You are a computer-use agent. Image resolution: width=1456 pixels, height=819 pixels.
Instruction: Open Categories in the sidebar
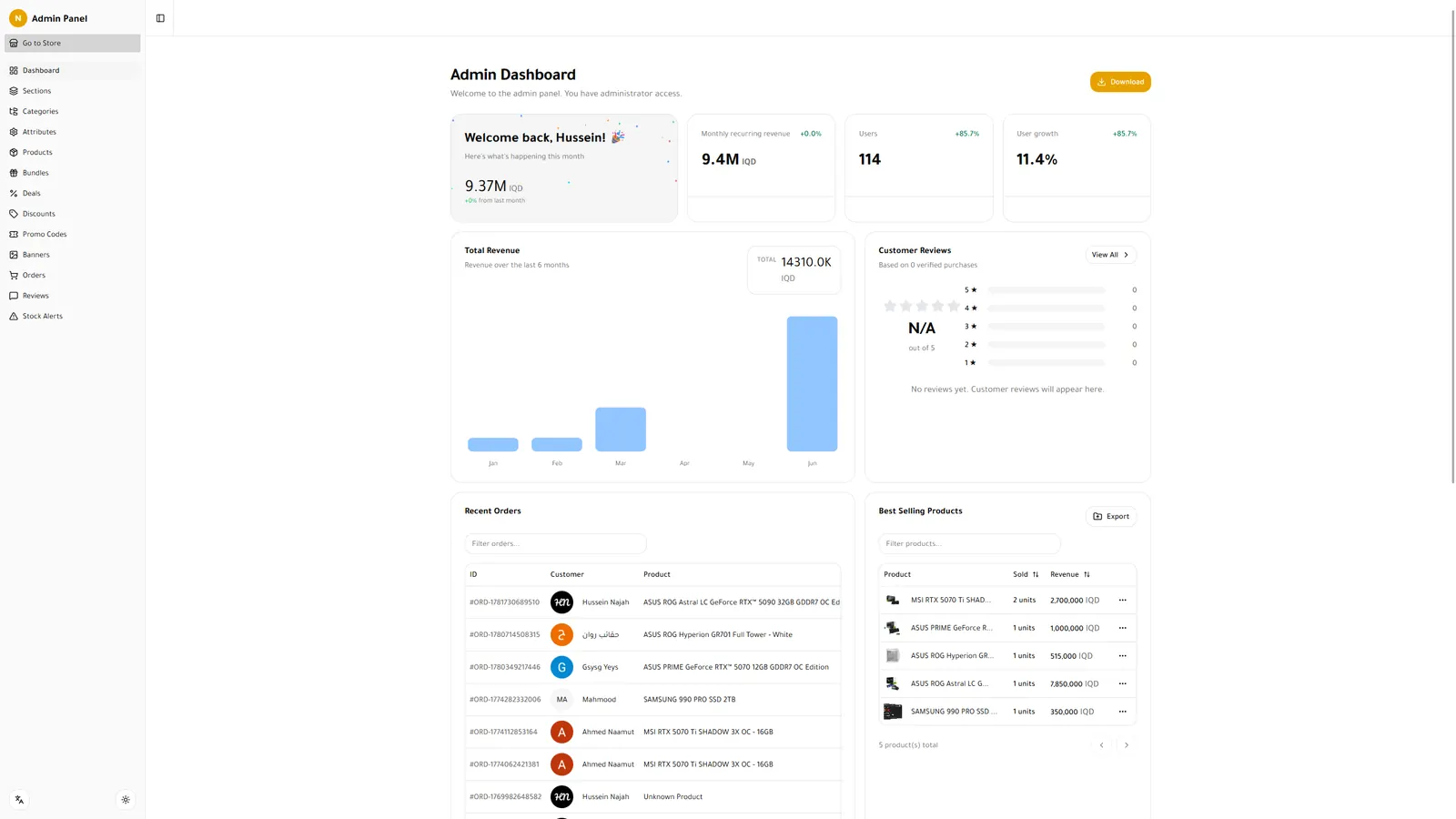click(73, 111)
